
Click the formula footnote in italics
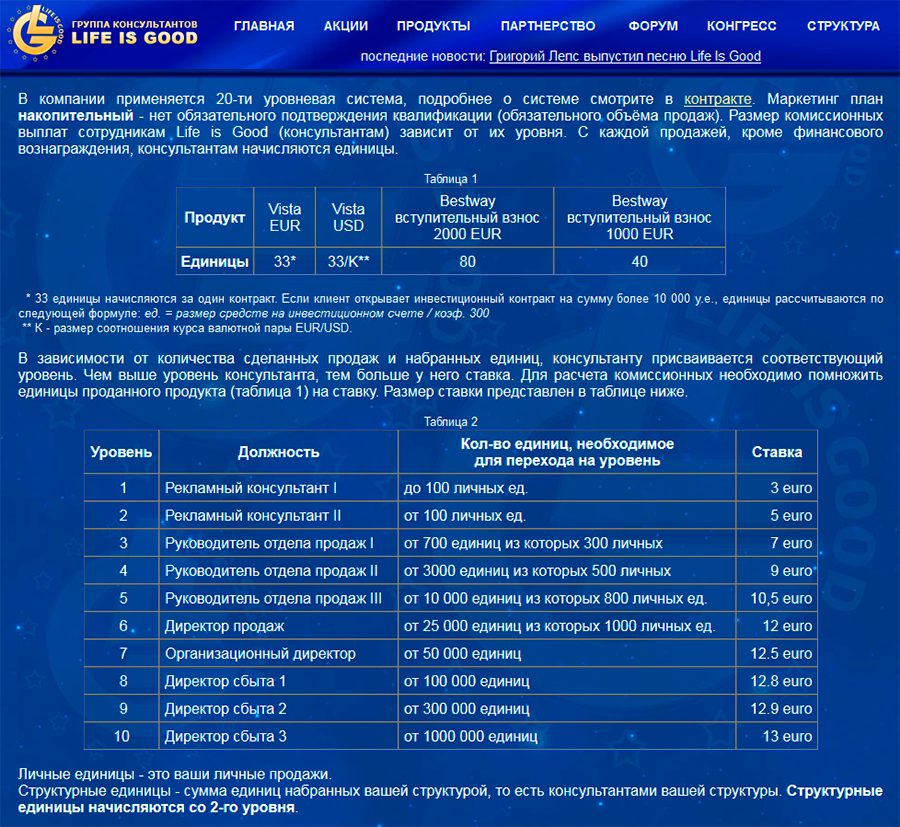tap(317, 313)
